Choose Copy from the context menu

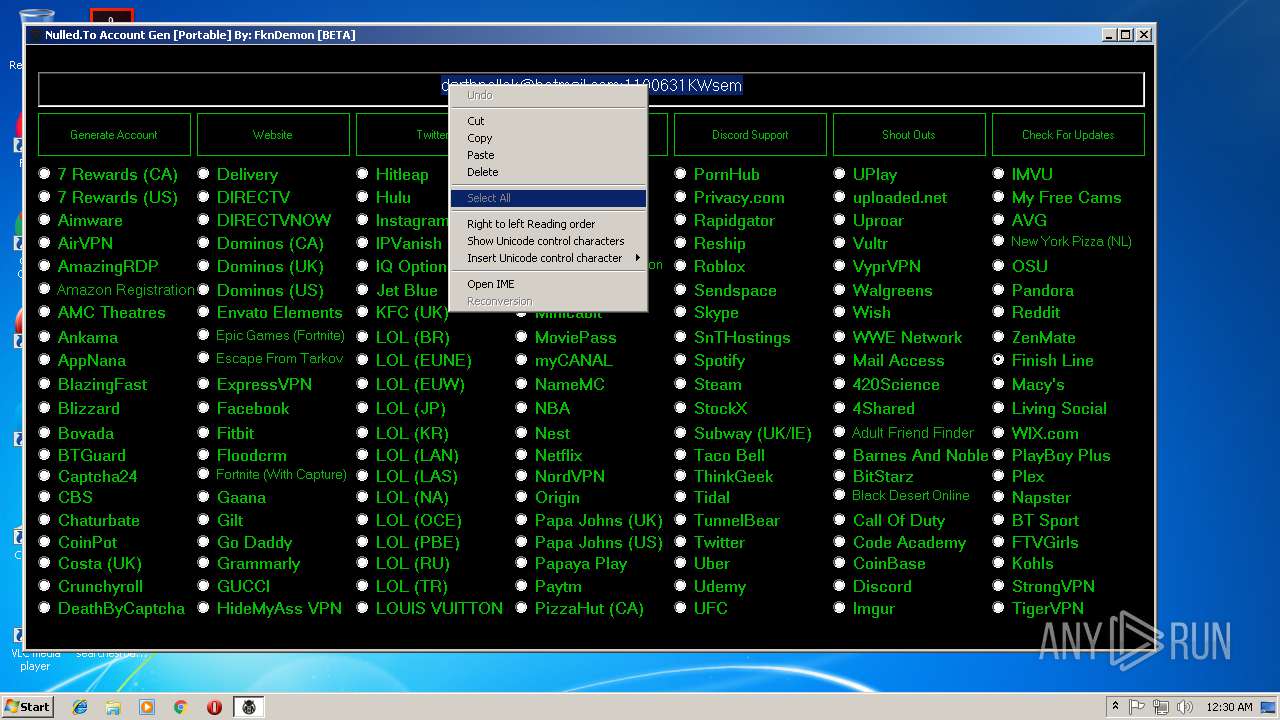(x=548, y=138)
